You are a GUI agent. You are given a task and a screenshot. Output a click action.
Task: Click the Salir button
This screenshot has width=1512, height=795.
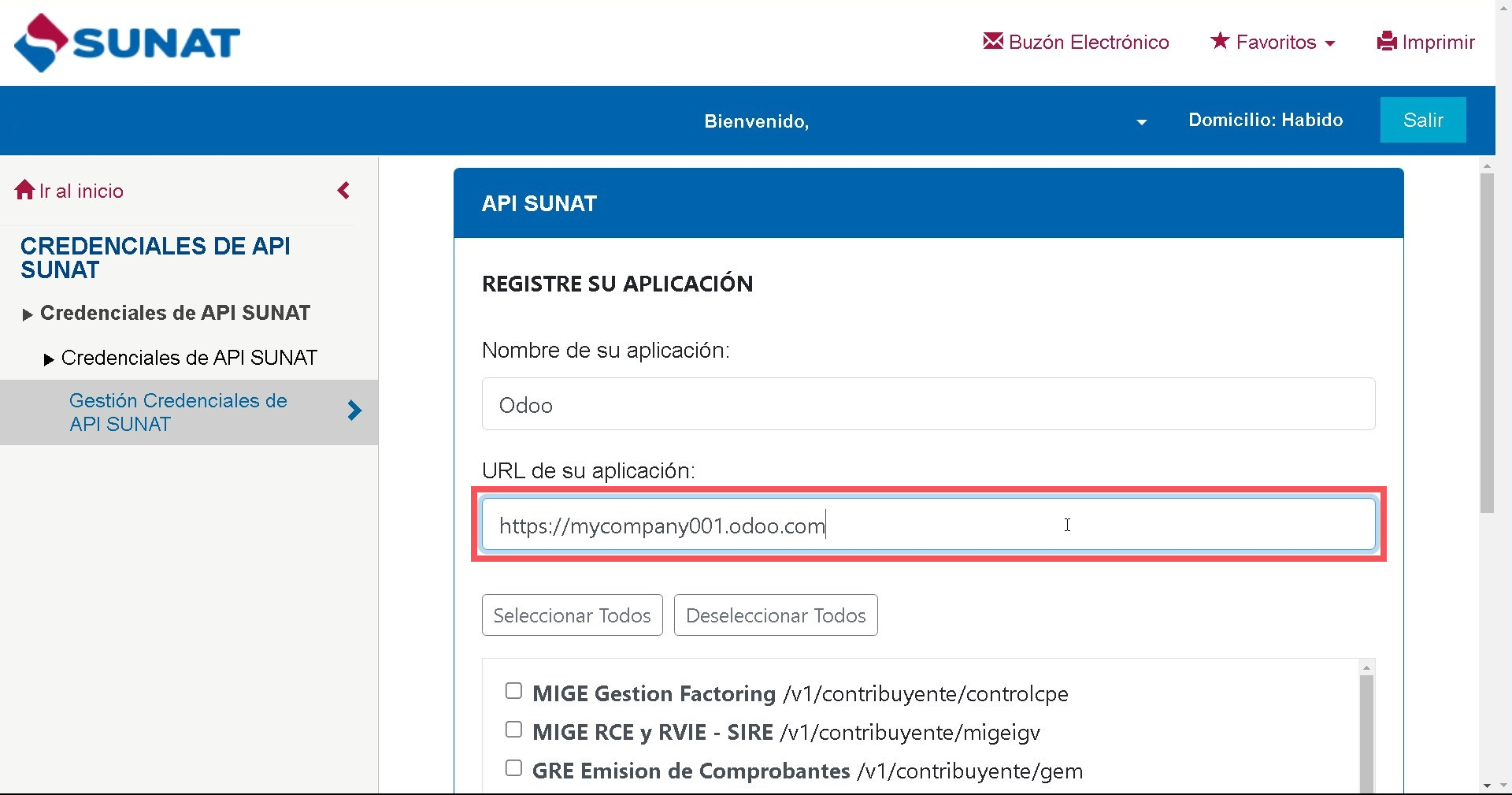(x=1423, y=120)
